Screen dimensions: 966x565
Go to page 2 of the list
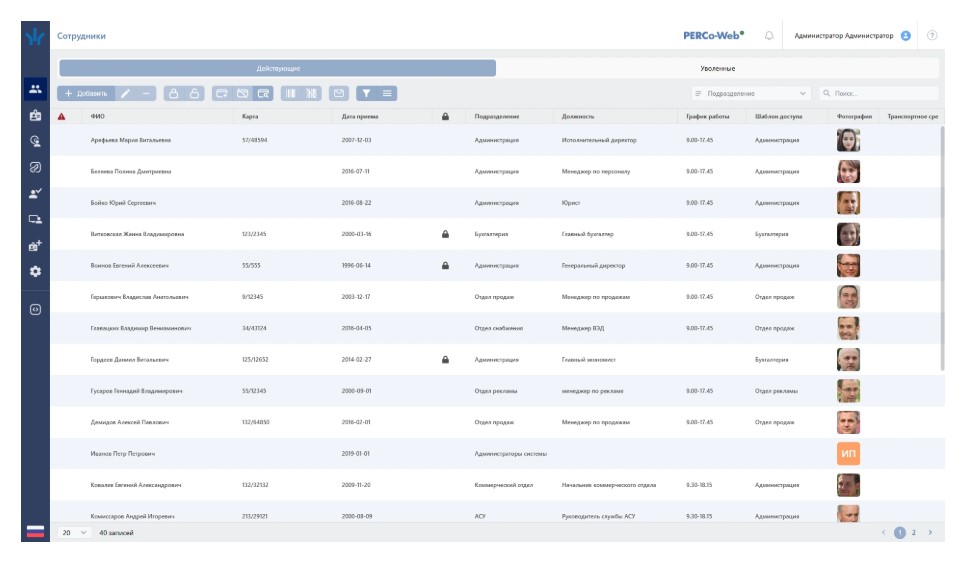pos(913,533)
